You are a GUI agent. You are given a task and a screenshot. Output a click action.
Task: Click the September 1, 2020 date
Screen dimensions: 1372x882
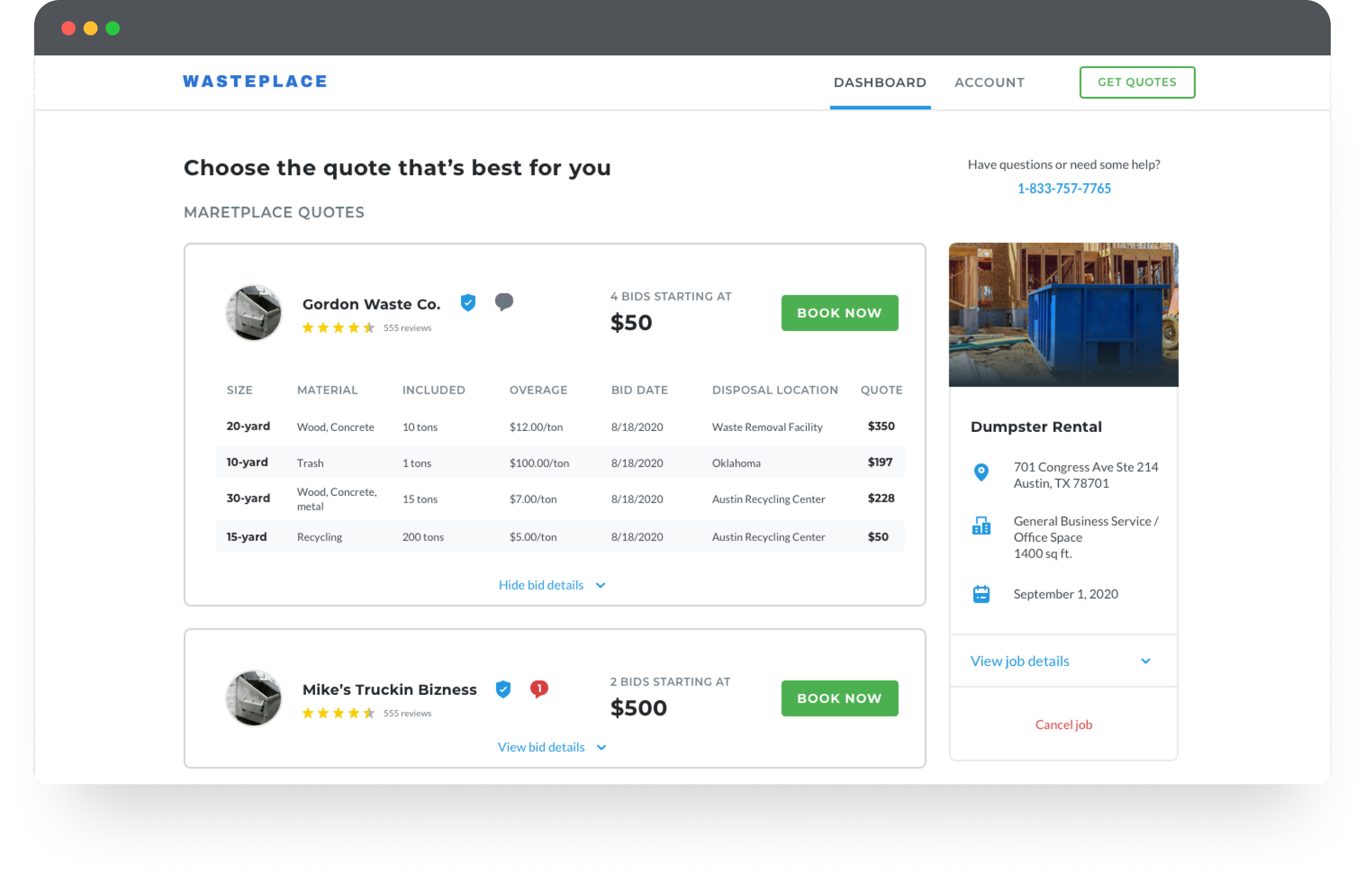click(x=1065, y=594)
